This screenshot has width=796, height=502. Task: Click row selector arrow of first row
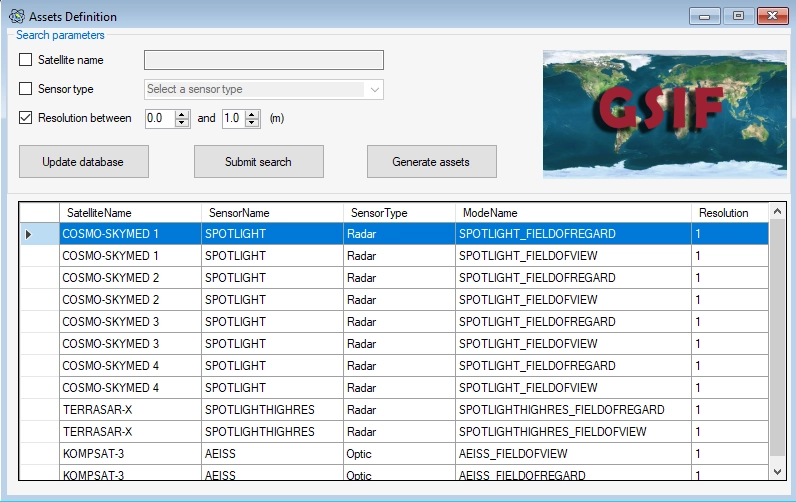[x=40, y=234]
